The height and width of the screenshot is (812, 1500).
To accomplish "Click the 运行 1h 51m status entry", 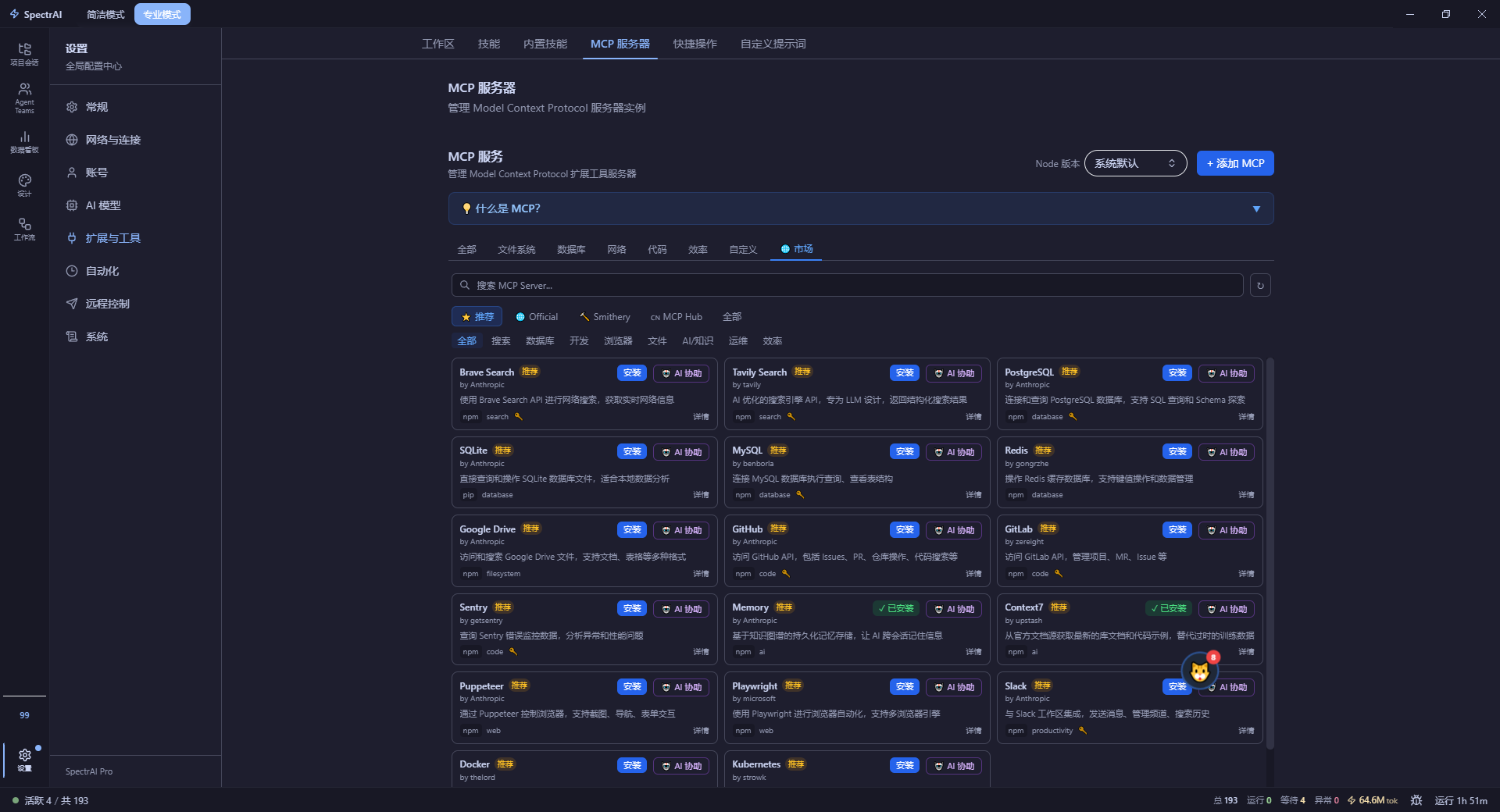I will click(1461, 800).
